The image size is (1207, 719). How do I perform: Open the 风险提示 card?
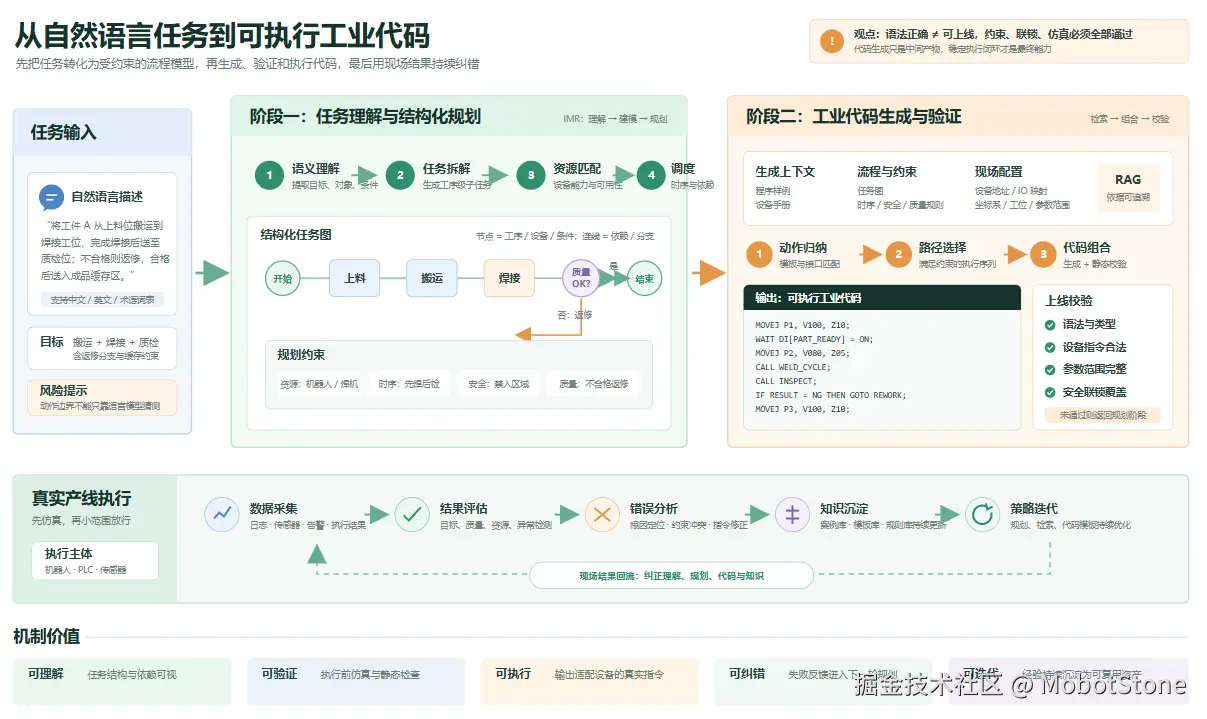pos(102,397)
